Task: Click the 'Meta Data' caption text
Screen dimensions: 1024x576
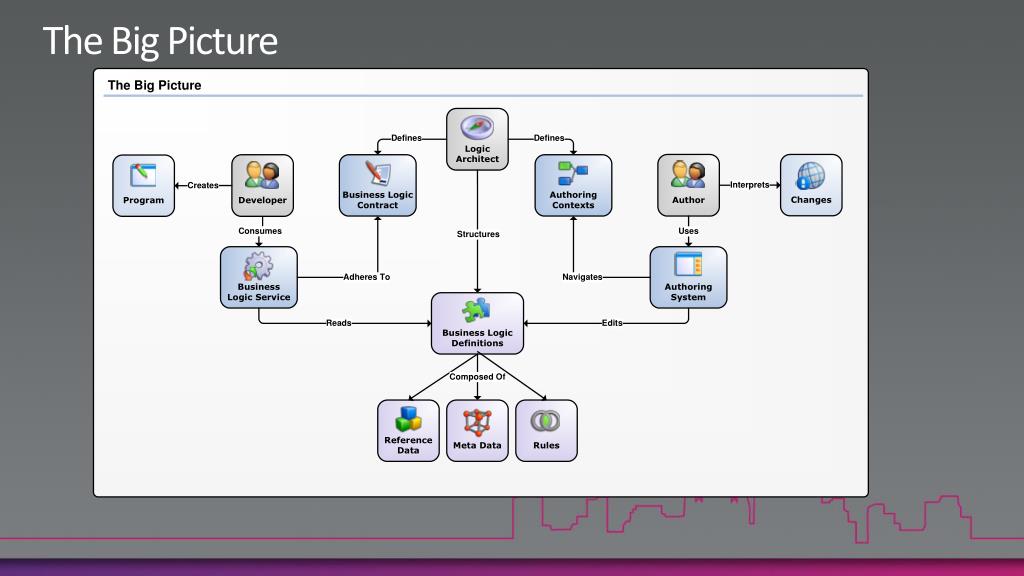Action: coord(477,445)
